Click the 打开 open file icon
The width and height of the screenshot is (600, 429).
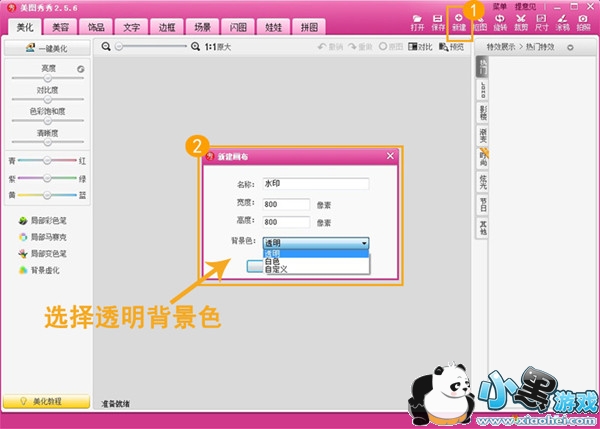(x=417, y=23)
